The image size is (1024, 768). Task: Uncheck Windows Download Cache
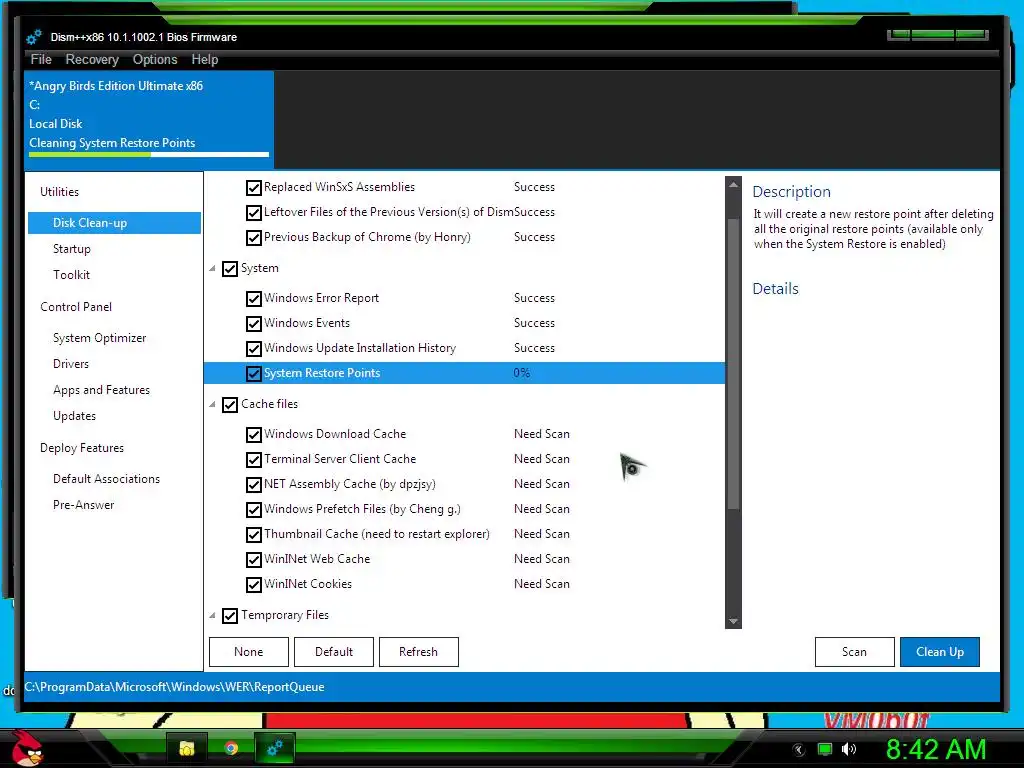pyautogui.click(x=254, y=435)
